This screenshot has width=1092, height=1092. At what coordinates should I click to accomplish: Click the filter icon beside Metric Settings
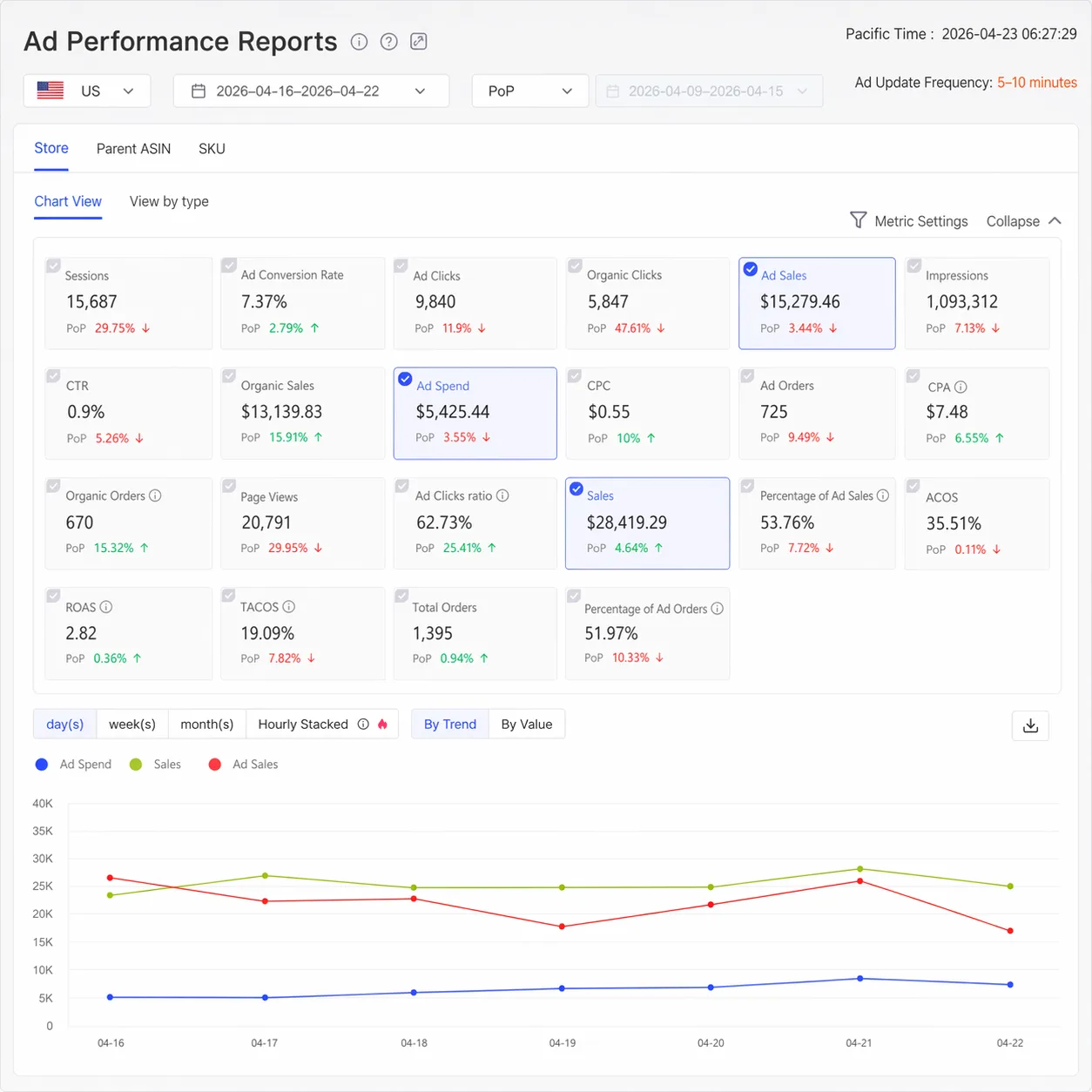coord(858,220)
